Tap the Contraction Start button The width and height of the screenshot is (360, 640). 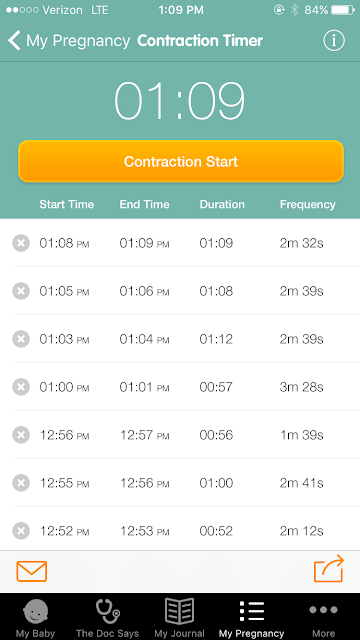pos(181,161)
